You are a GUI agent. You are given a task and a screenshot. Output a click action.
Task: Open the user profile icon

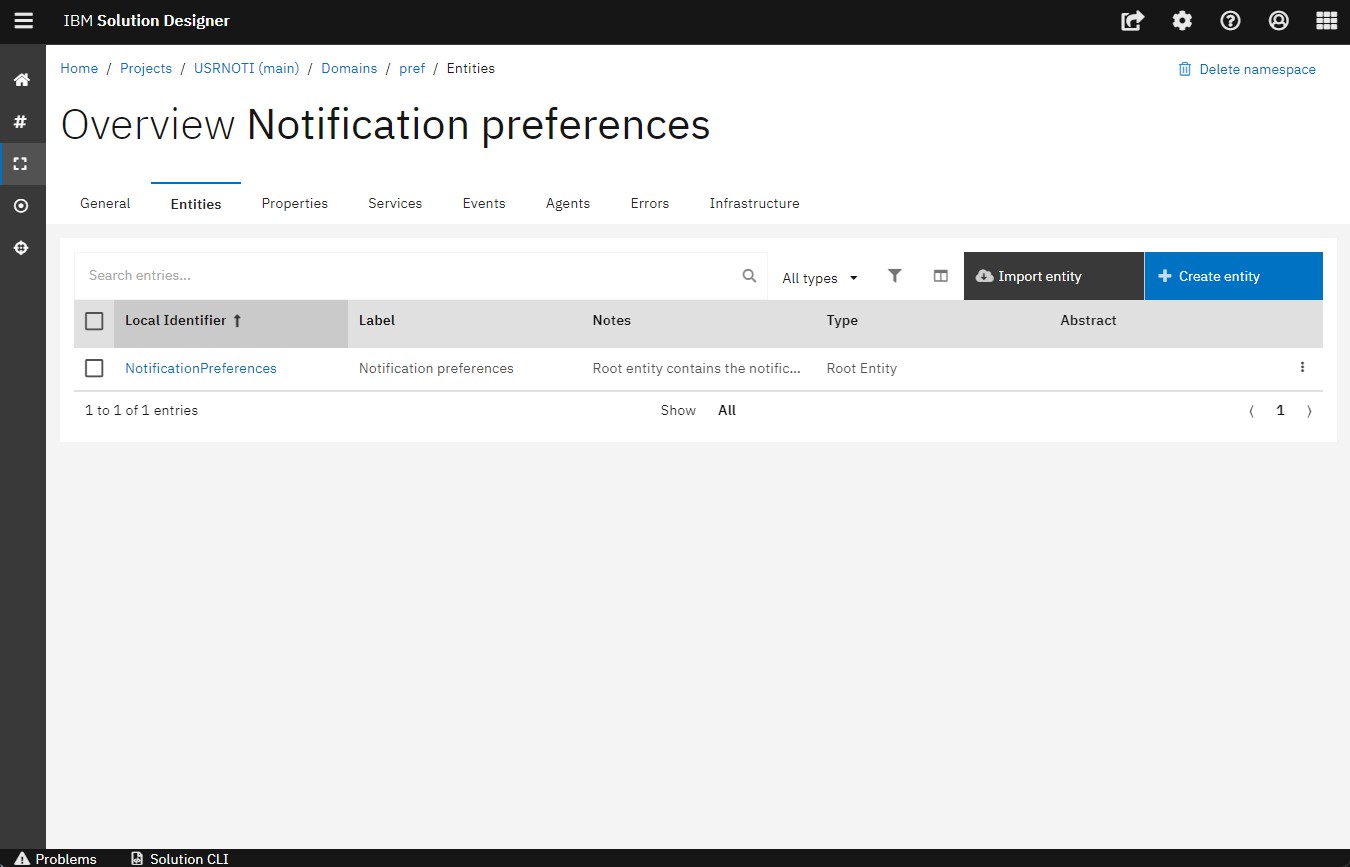point(1278,21)
